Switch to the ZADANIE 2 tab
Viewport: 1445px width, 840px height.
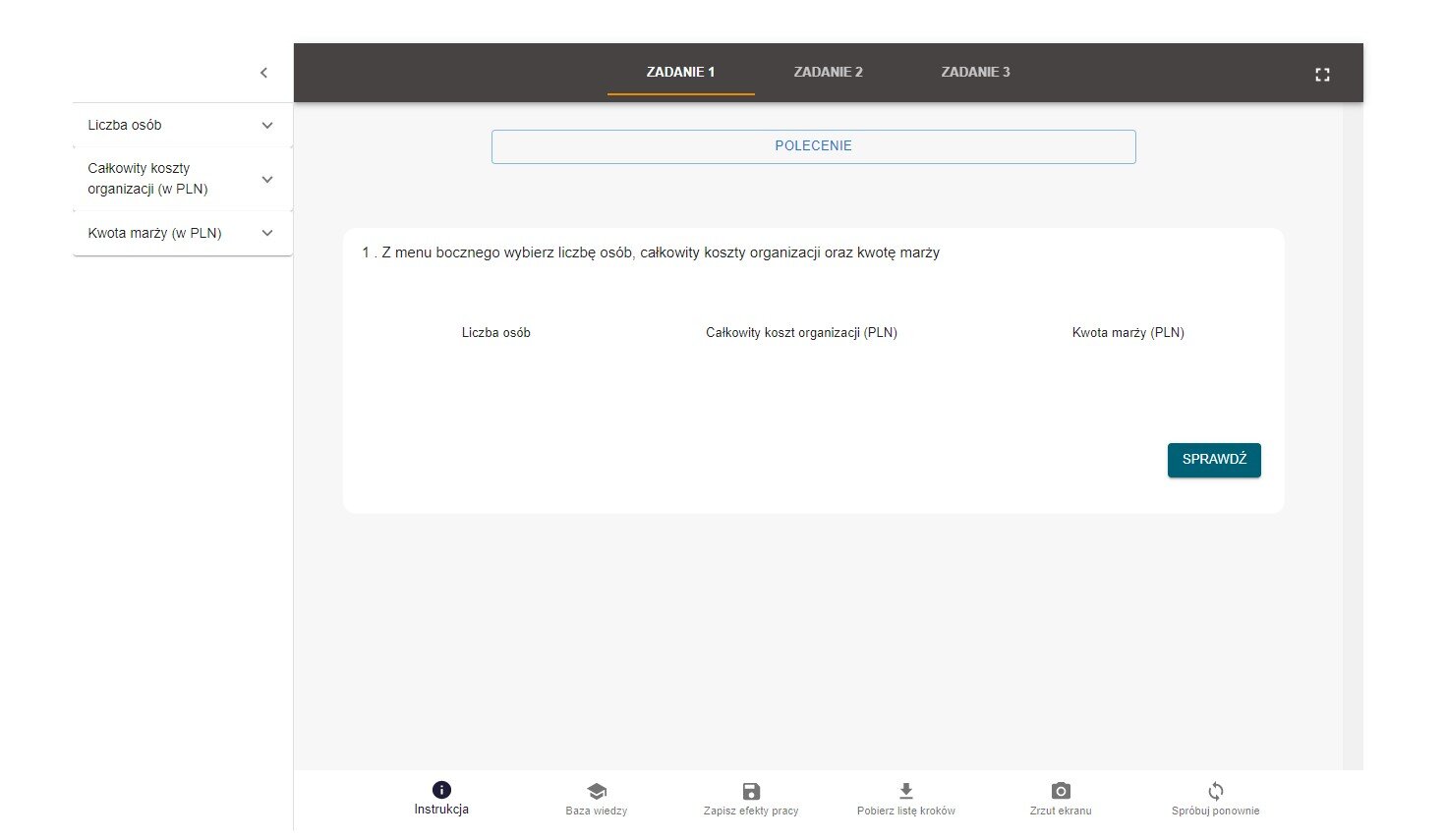coord(828,72)
